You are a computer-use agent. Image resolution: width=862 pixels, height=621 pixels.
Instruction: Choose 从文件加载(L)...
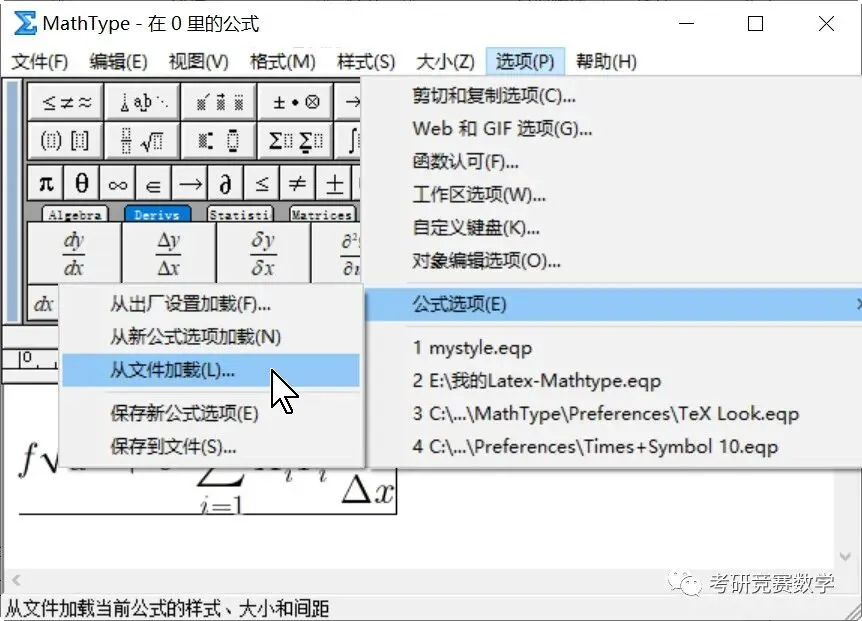(211, 370)
